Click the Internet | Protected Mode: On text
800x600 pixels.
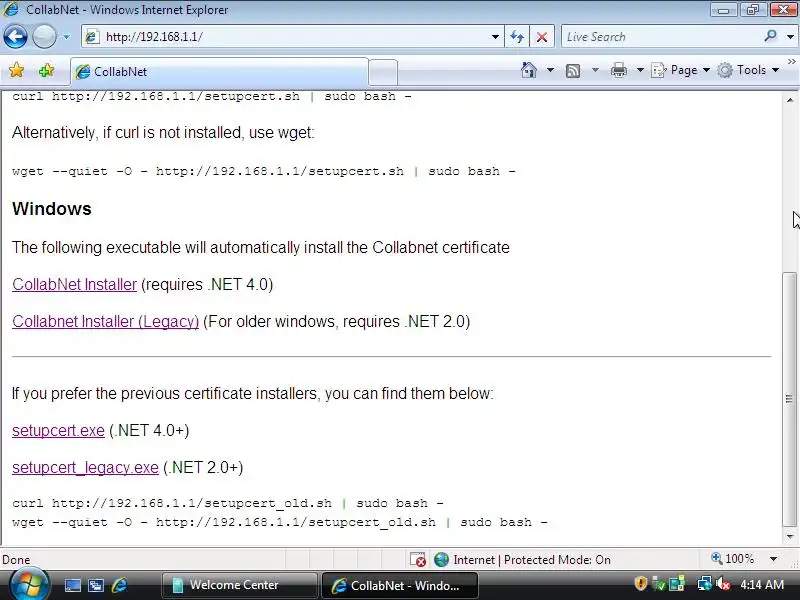[532, 560]
